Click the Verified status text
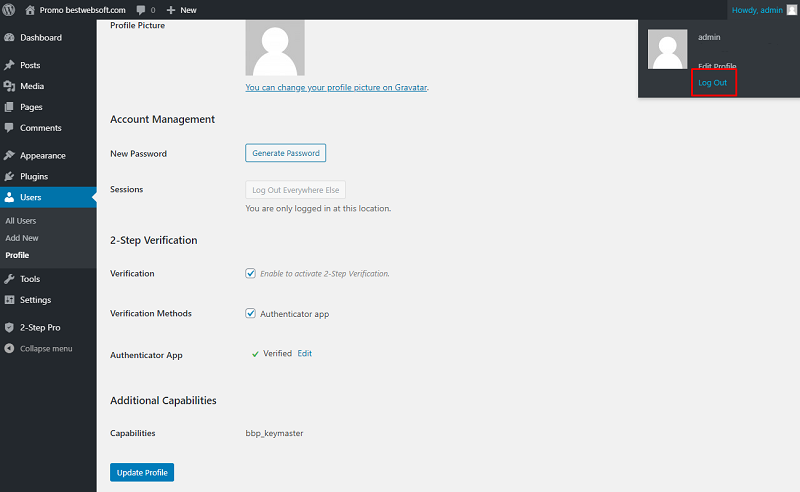 pyautogui.click(x=278, y=353)
